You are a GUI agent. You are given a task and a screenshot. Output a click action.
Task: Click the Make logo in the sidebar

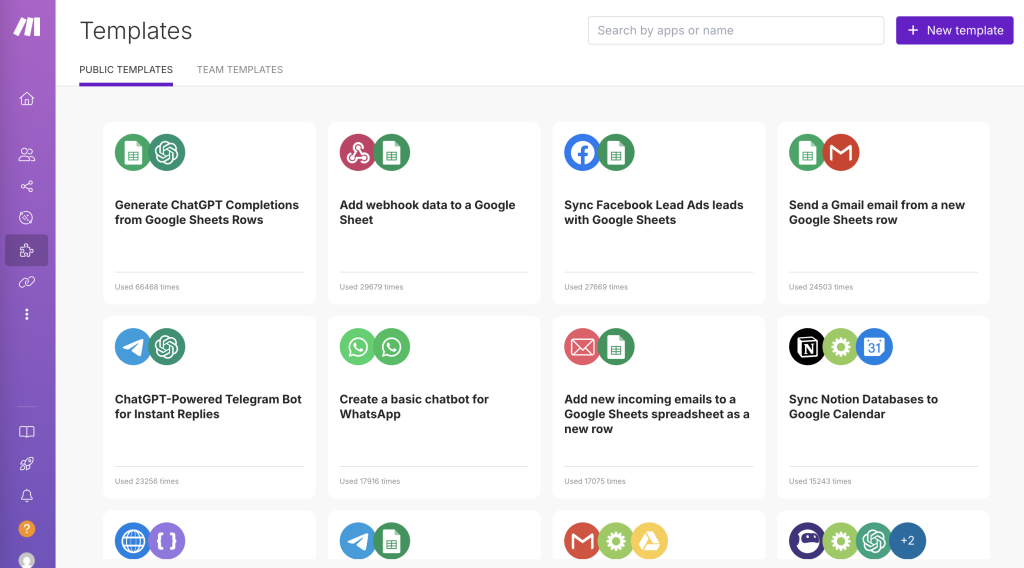27,27
